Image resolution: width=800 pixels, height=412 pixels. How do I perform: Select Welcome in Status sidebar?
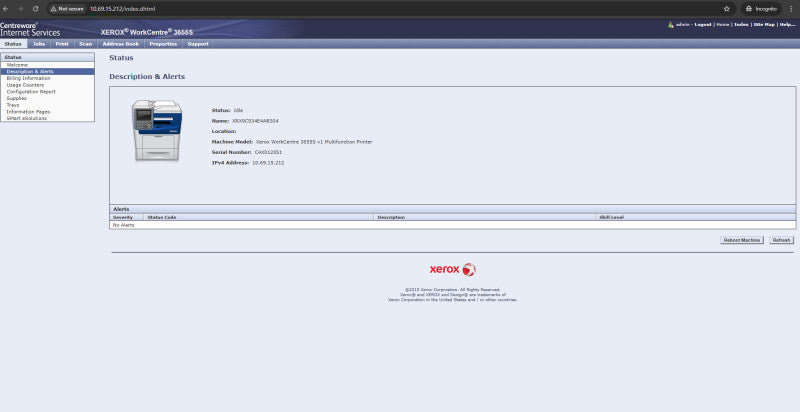point(17,65)
